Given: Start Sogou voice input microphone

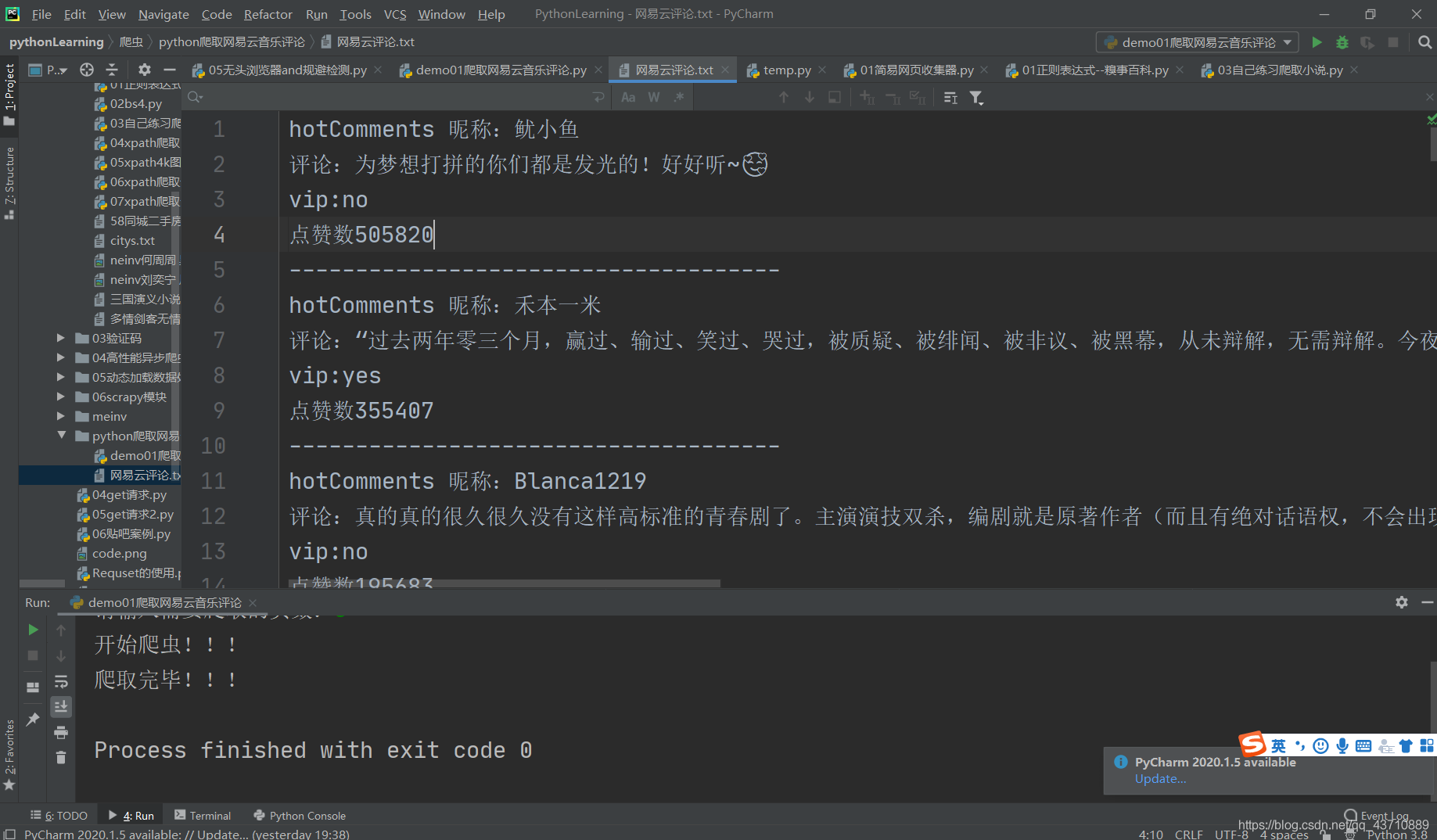Looking at the screenshot, I should tap(1342, 746).
